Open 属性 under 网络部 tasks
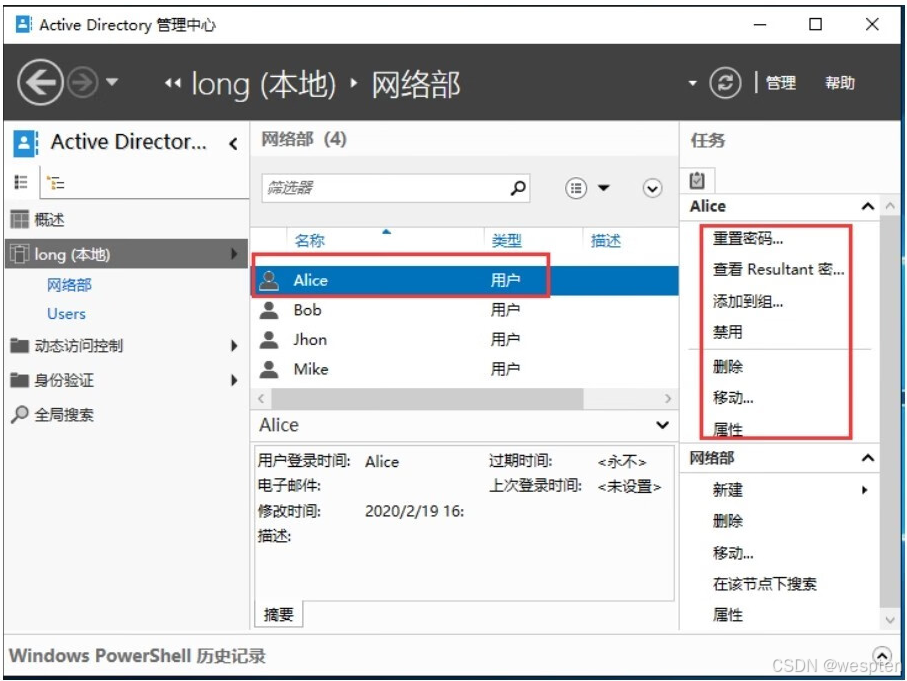The image size is (907, 681). 728,615
